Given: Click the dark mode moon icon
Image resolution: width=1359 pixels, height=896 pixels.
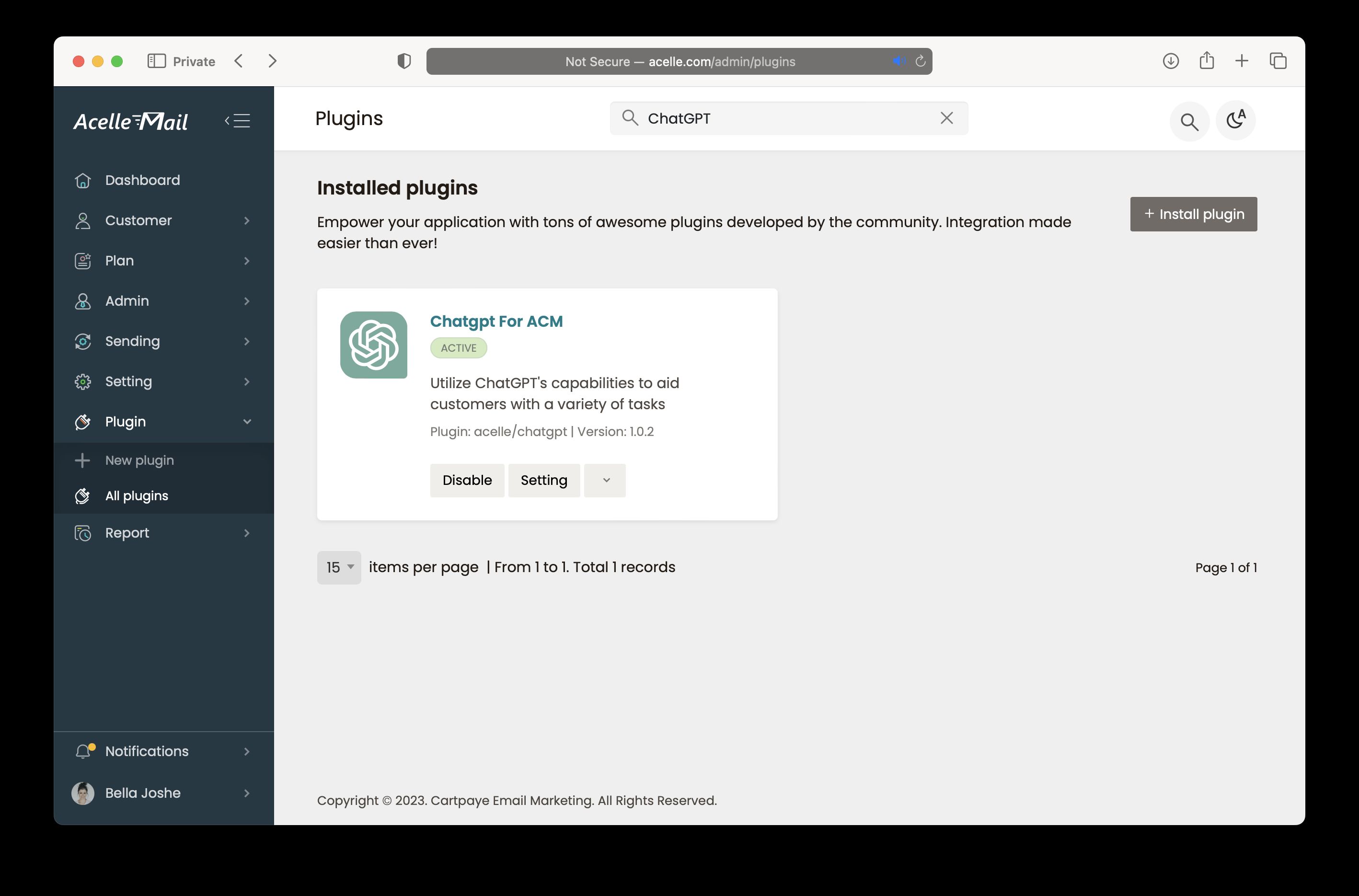Looking at the screenshot, I should [1235, 121].
